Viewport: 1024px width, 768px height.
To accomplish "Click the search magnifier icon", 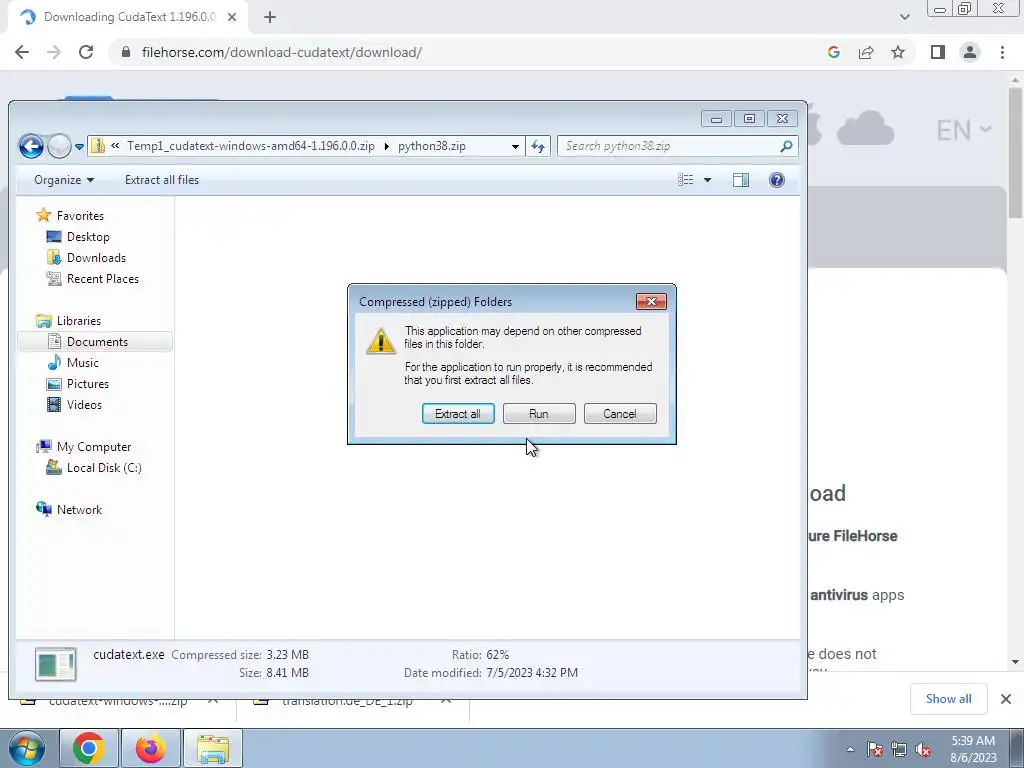I will coord(786,146).
